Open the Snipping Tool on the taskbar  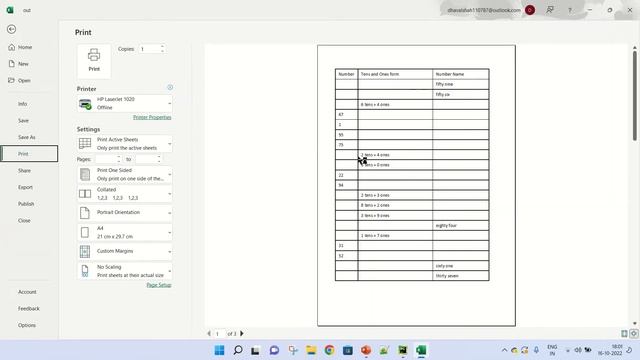pos(293,350)
